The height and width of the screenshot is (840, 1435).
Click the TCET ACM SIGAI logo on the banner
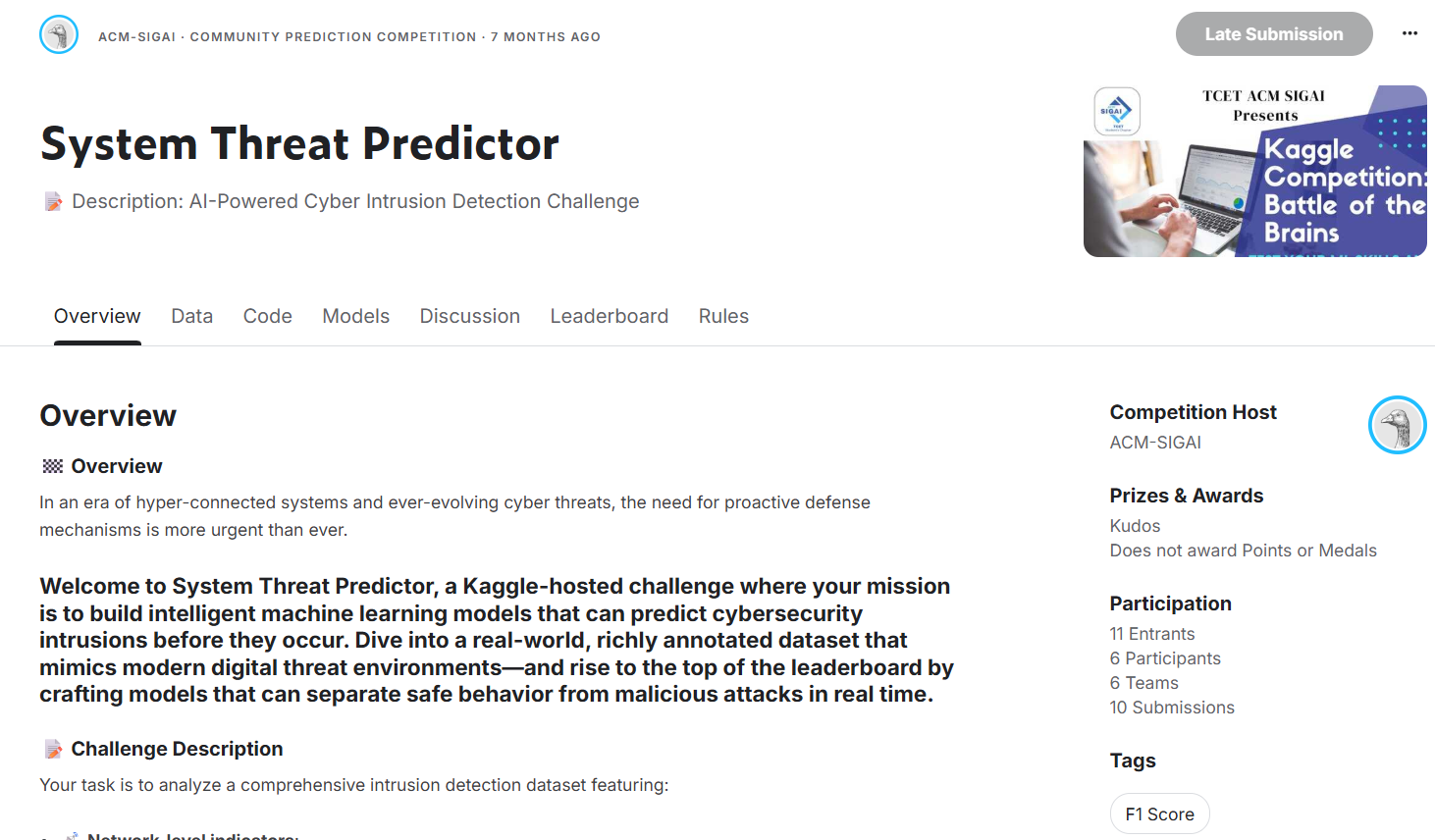(1117, 111)
